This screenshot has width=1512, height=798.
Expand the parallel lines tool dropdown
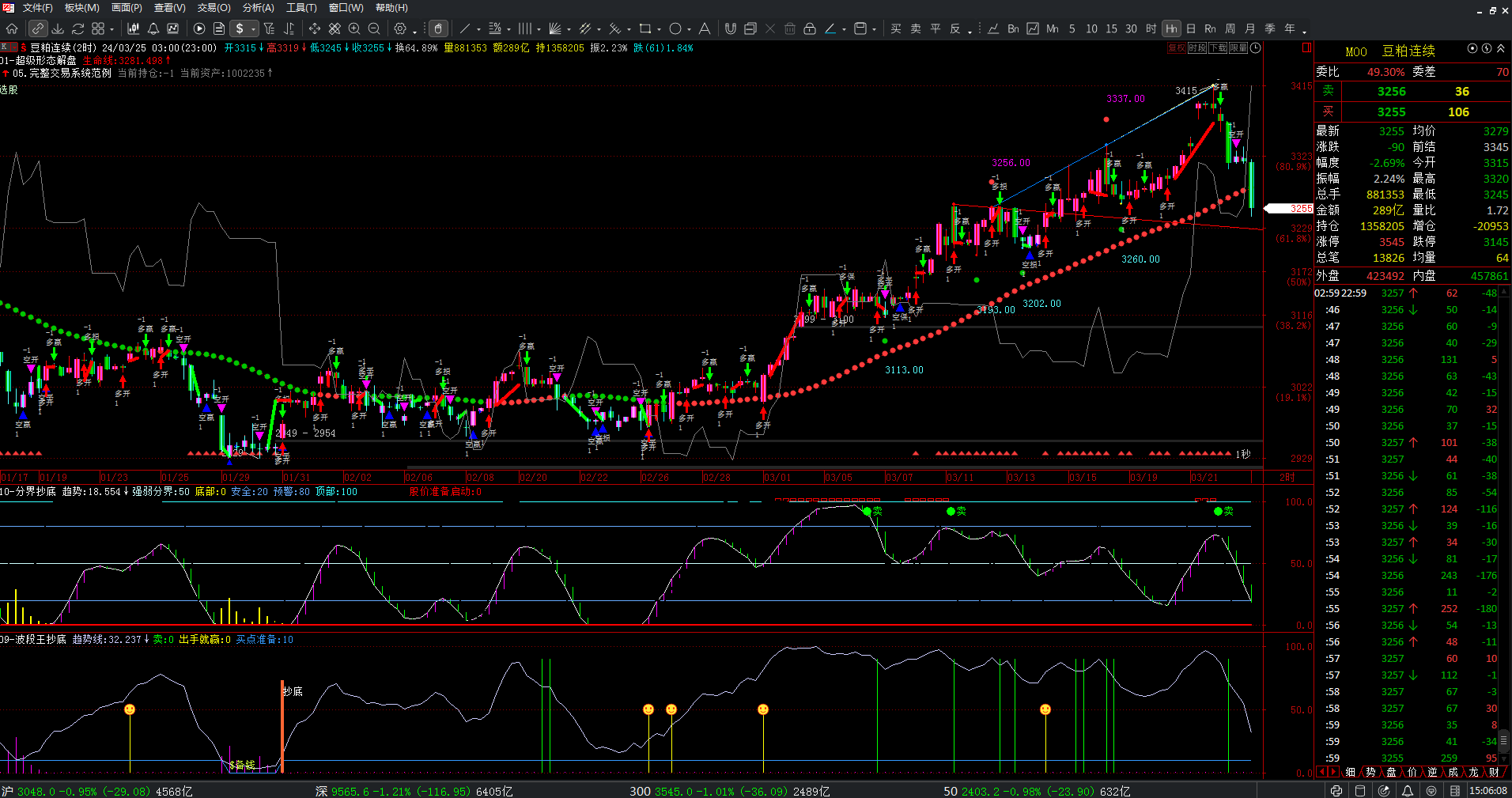pos(539,29)
